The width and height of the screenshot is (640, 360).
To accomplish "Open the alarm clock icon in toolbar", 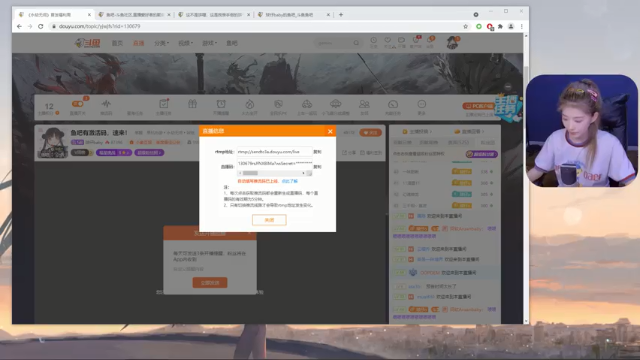I will [x=221, y=104].
